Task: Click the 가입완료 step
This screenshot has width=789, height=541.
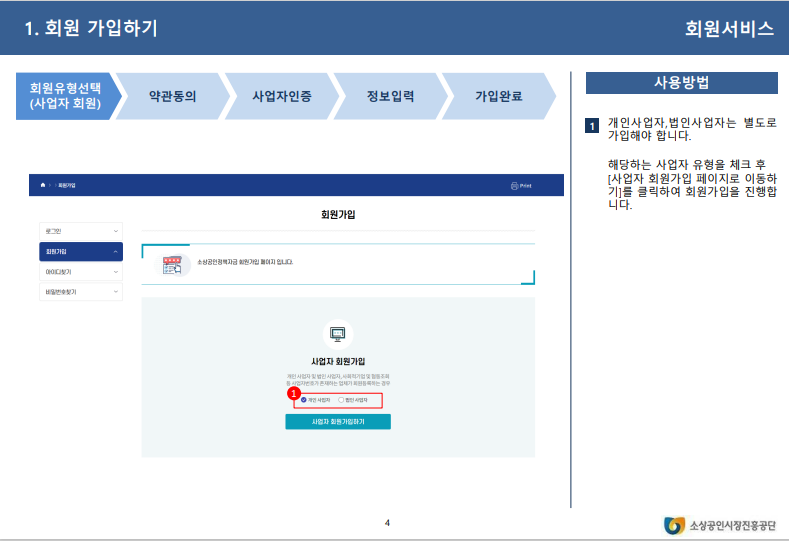Action: coord(499,96)
